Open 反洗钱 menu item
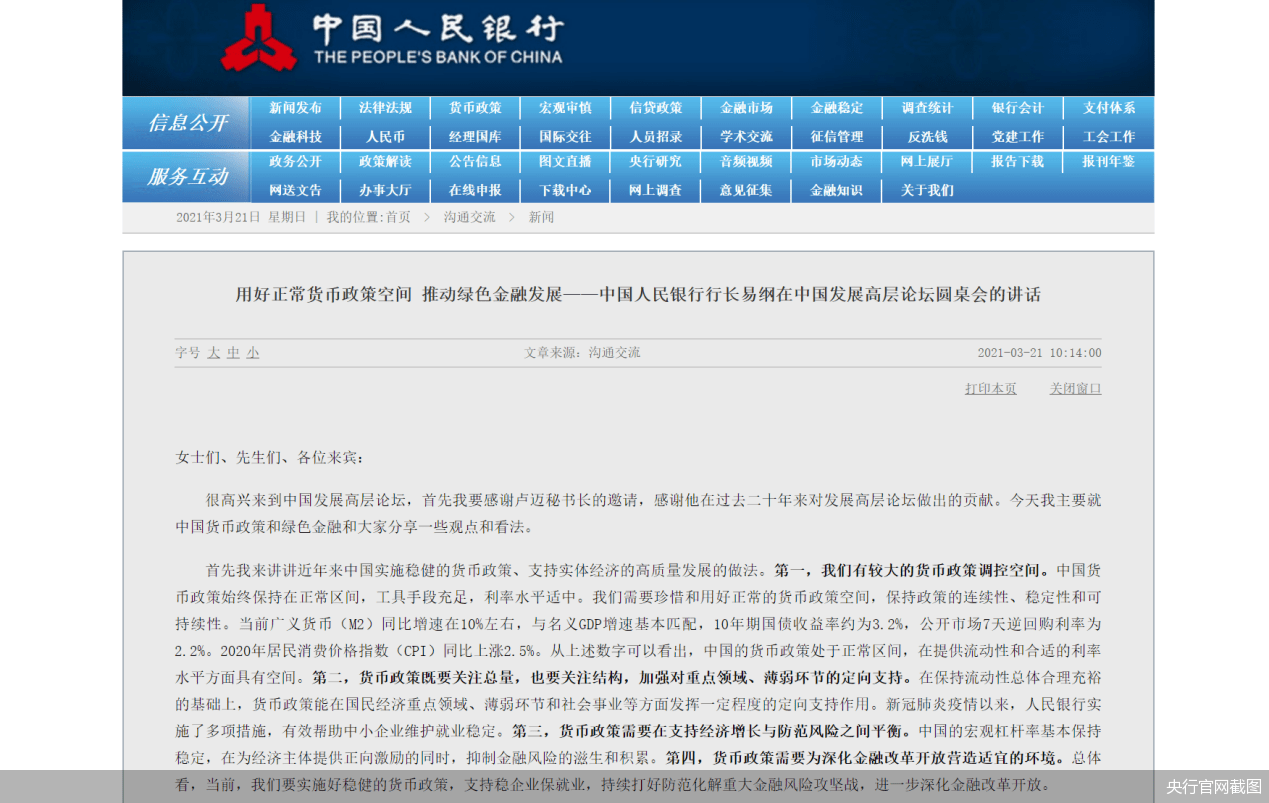The image size is (1269, 803). 927,137
